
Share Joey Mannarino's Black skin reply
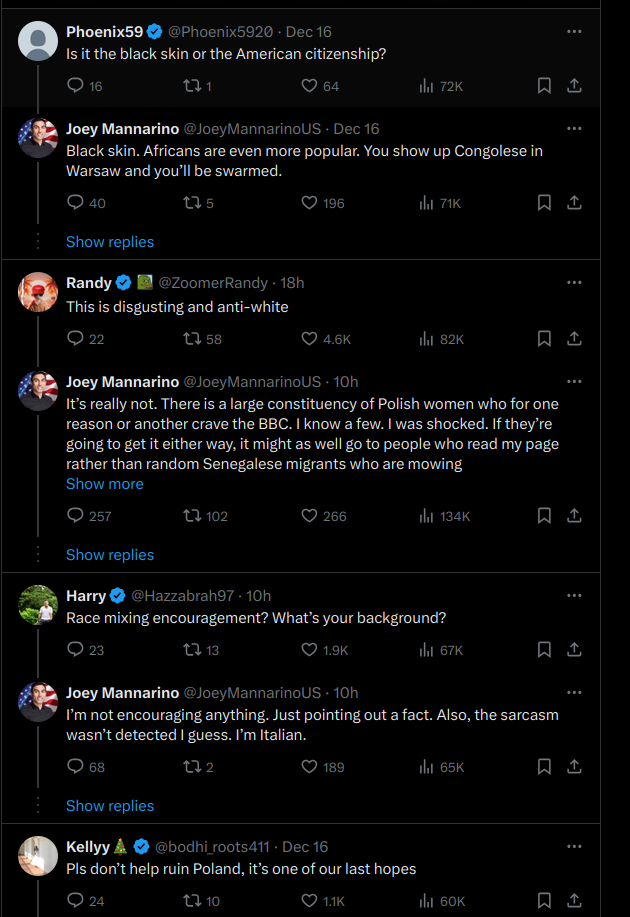coord(574,203)
